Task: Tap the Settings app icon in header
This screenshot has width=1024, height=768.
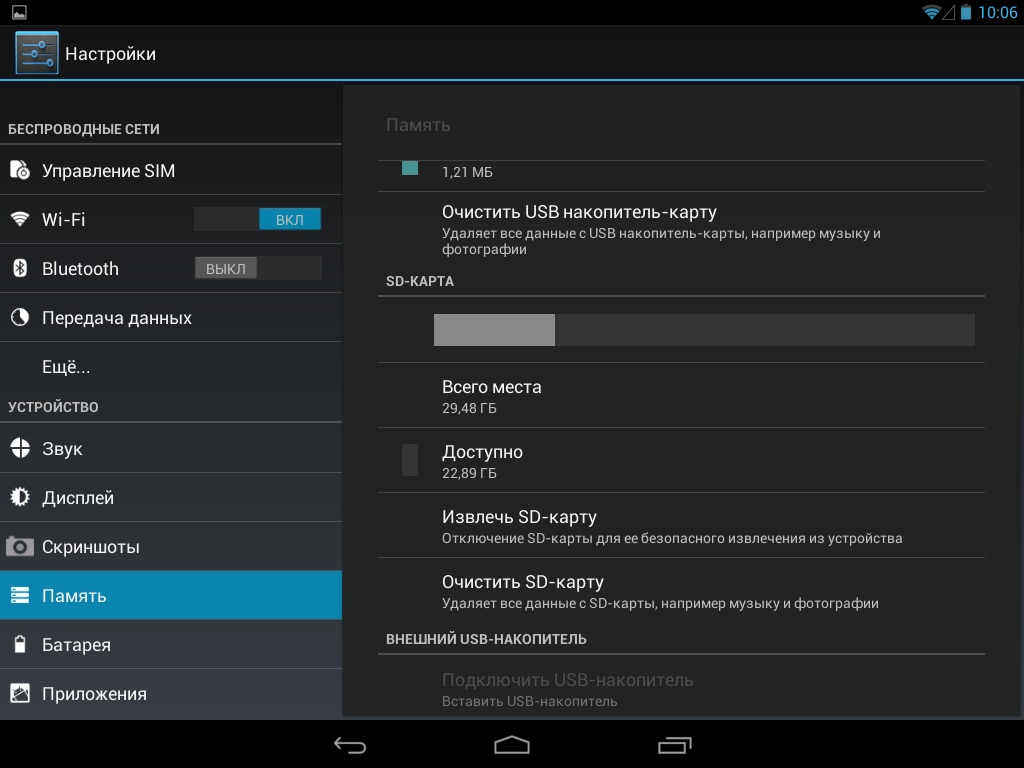Action: click(37, 53)
